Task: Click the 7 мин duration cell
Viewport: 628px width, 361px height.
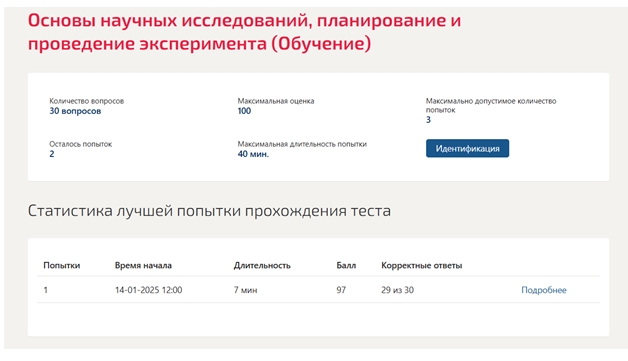Action: coord(245,290)
